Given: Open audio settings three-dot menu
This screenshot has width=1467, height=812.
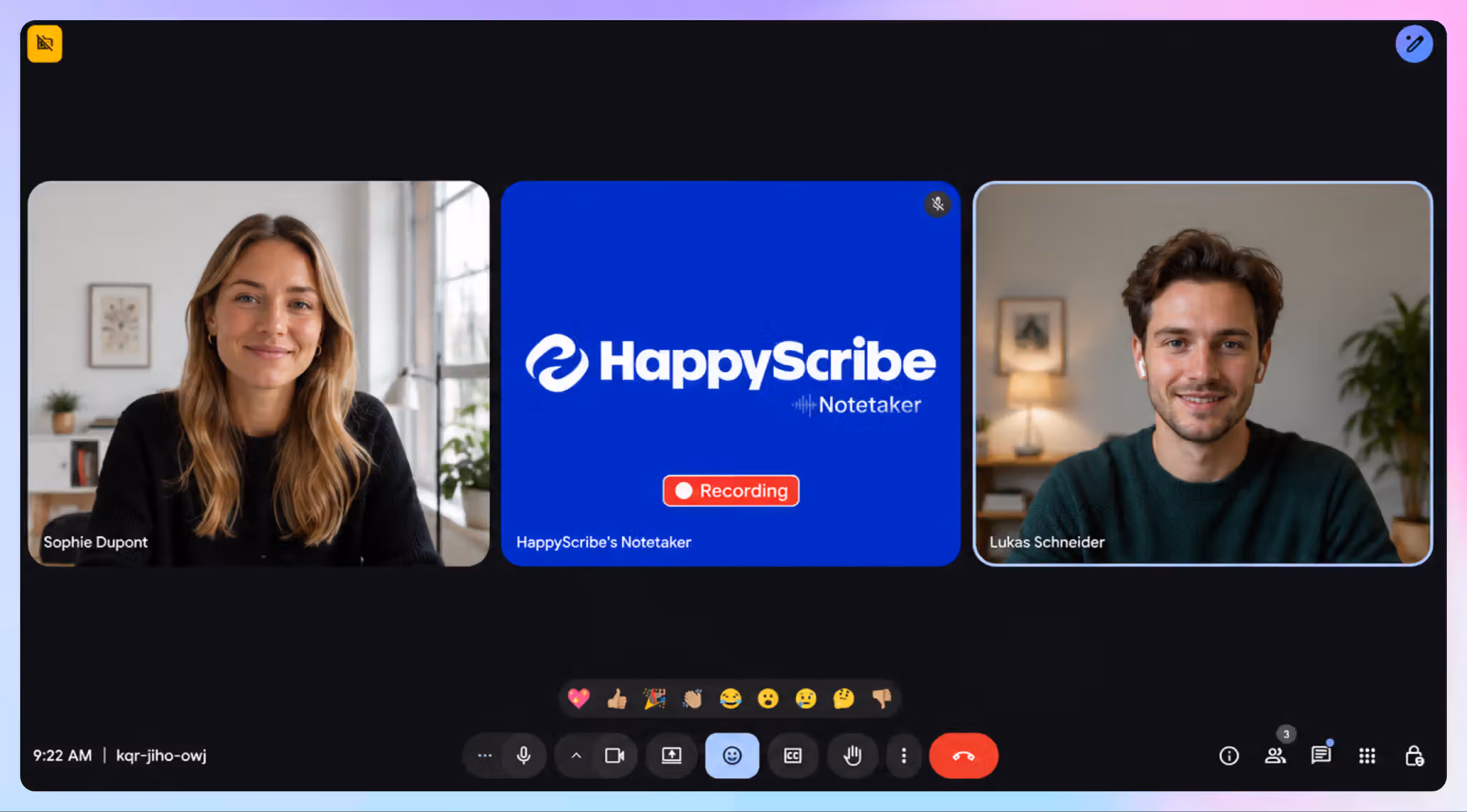Looking at the screenshot, I should coord(485,755).
